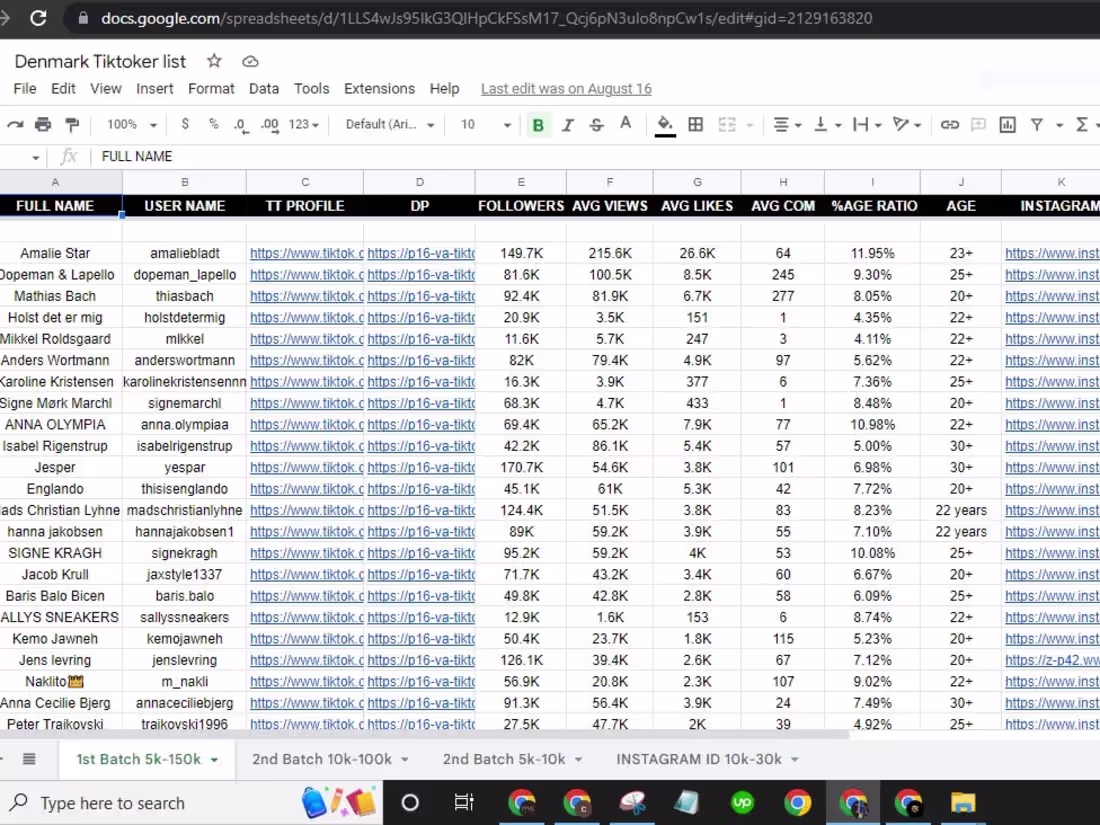
Task: Click the insert chart icon
Action: click(1007, 125)
